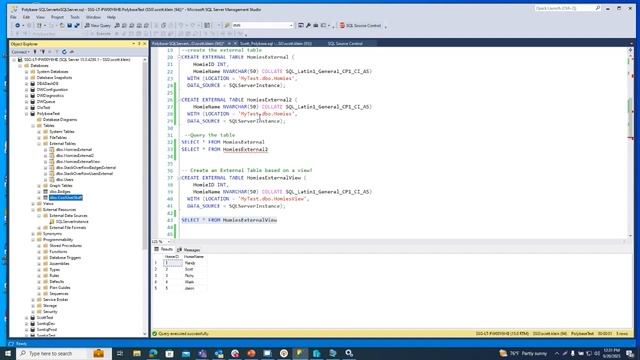Select the dbo.Badges table node
The height and width of the screenshot is (360, 640).
pos(60,191)
